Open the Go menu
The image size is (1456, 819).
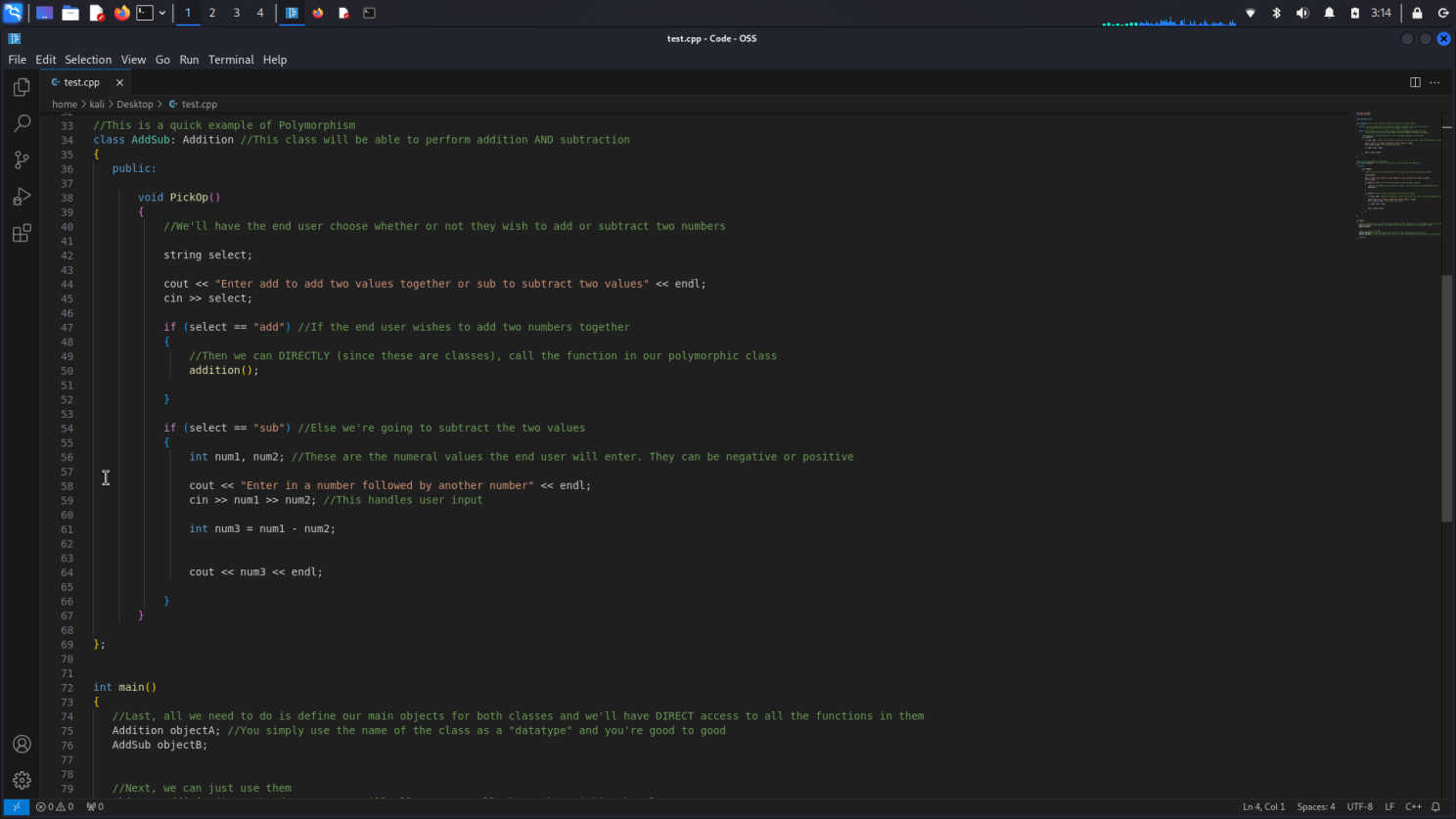pyautogui.click(x=162, y=60)
